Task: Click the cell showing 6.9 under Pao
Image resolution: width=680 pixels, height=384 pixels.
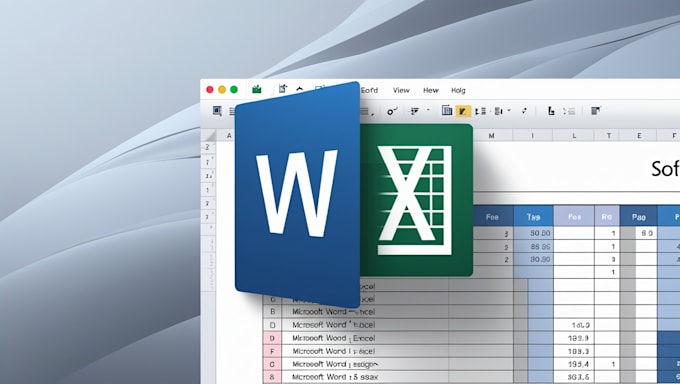Action: (x=647, y=233)
